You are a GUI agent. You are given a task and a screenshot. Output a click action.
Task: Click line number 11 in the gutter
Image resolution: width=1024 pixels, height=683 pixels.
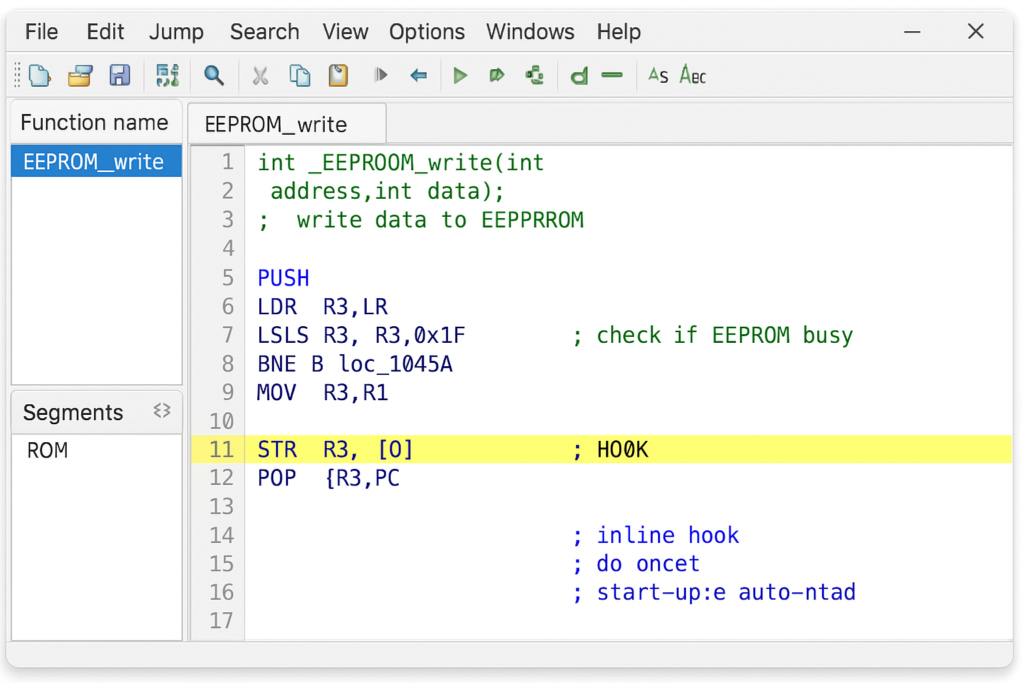[221, 450]
